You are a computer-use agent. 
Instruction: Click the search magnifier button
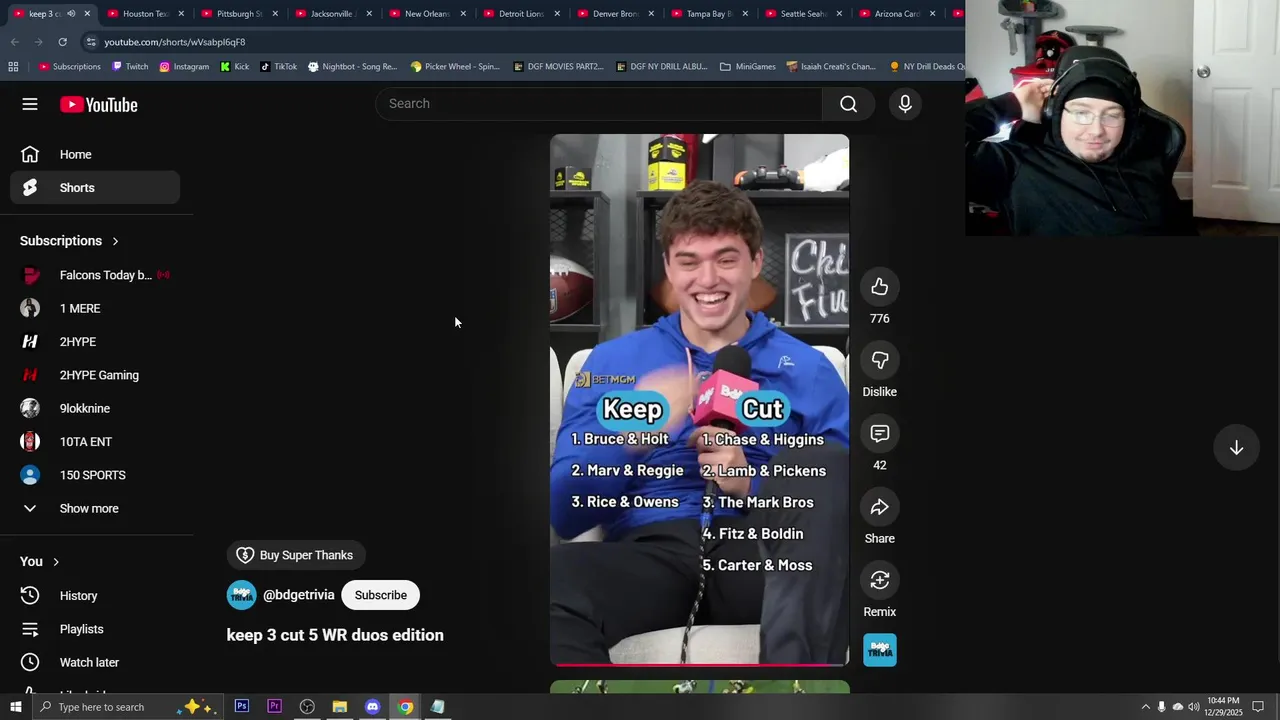click(848, 104)
